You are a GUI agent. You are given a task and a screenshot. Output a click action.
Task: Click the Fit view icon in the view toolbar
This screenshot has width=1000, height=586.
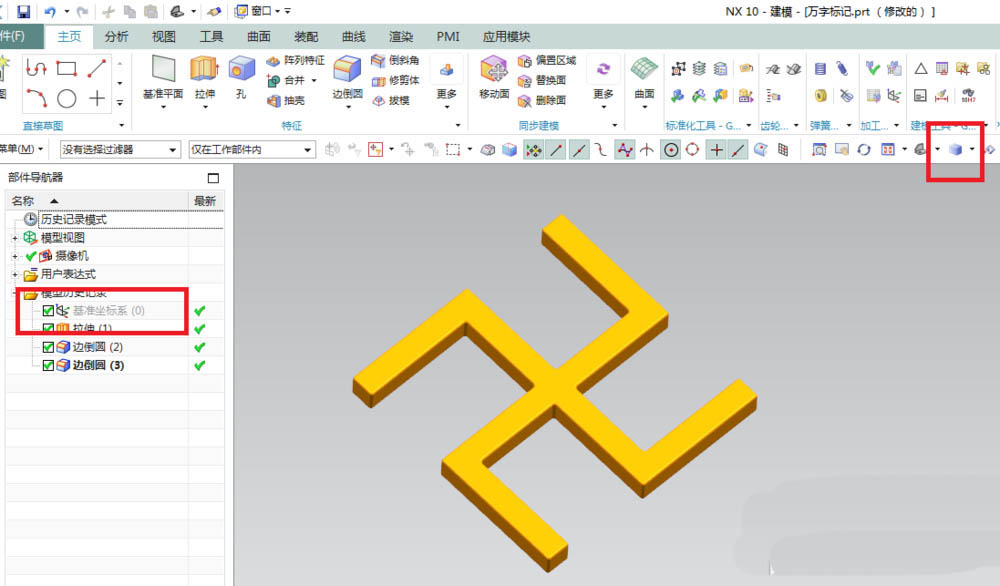819,150
